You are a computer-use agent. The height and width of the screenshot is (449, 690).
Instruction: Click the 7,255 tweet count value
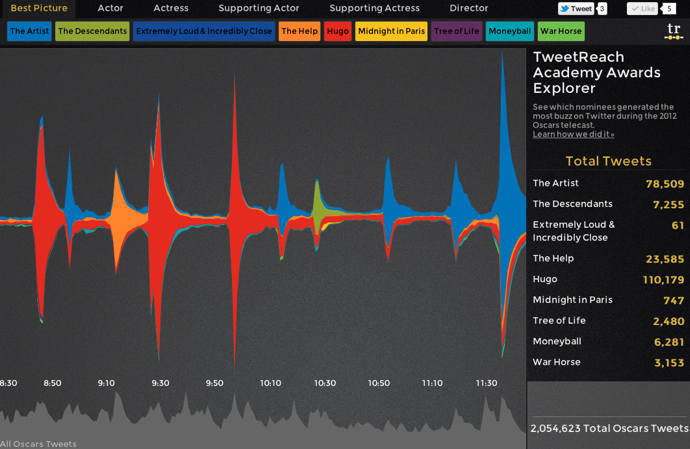[x=668, y=204]
